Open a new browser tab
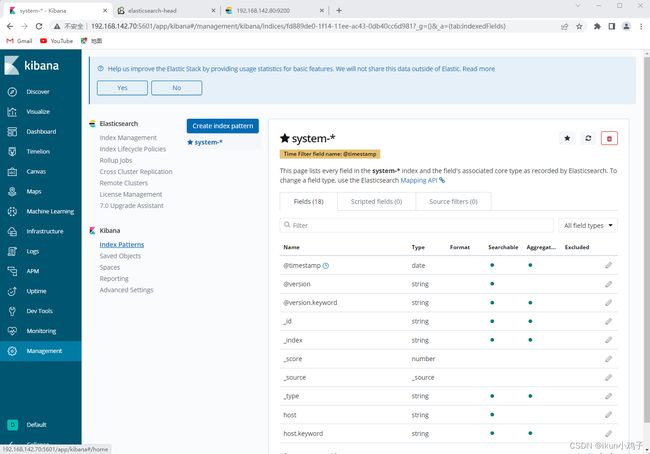This screenshot has width=650, height=454. pos(339,10)
